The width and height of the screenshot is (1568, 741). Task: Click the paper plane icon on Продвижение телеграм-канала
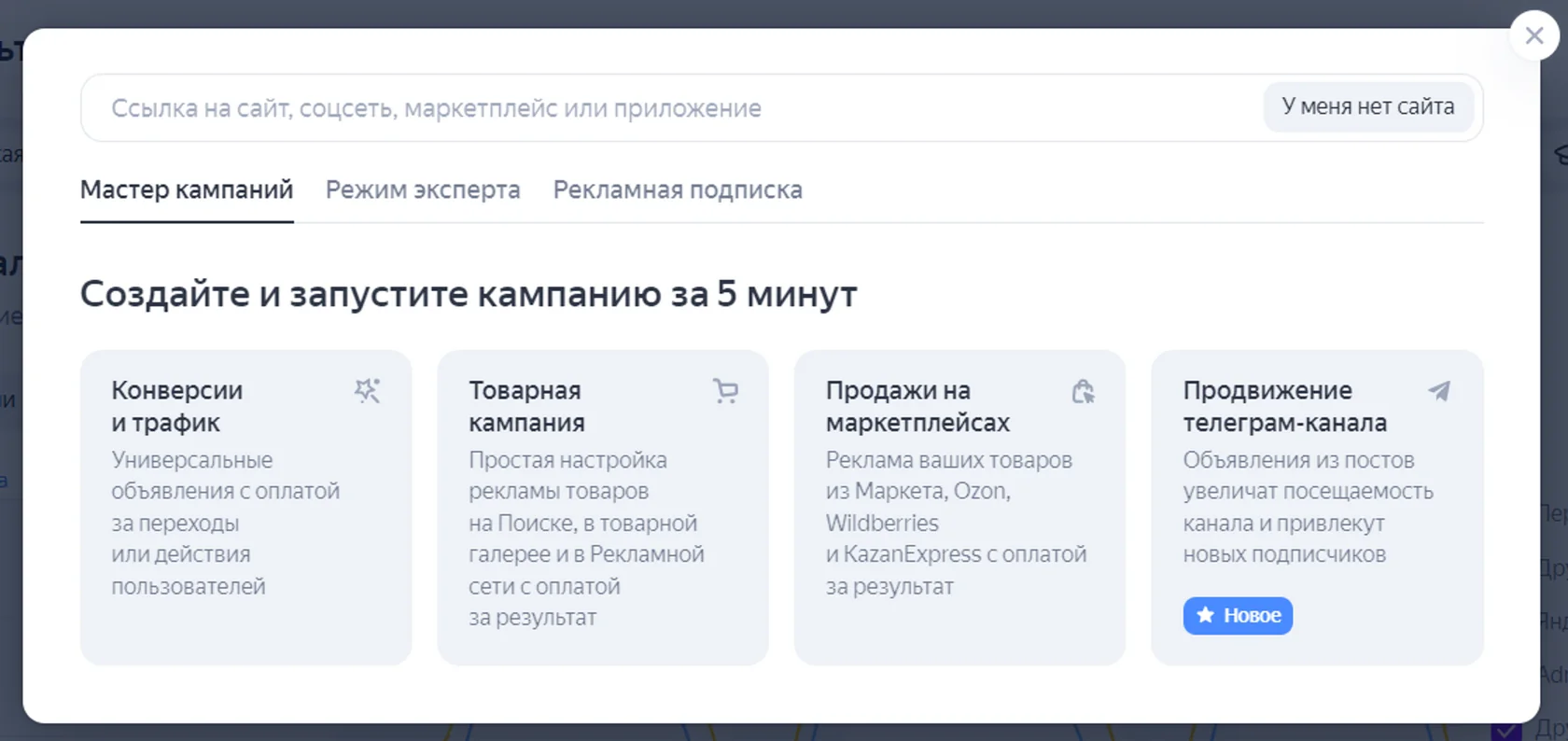point(1439,390)
